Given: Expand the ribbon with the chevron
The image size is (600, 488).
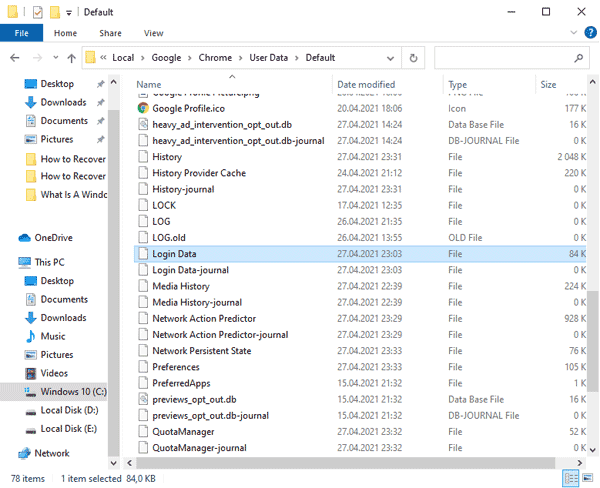Looking at the screenshot, I should [x=573, y=33].
